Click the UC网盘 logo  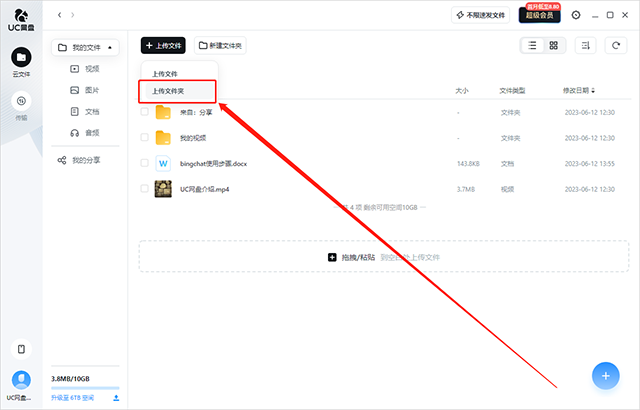pos(21,20)
